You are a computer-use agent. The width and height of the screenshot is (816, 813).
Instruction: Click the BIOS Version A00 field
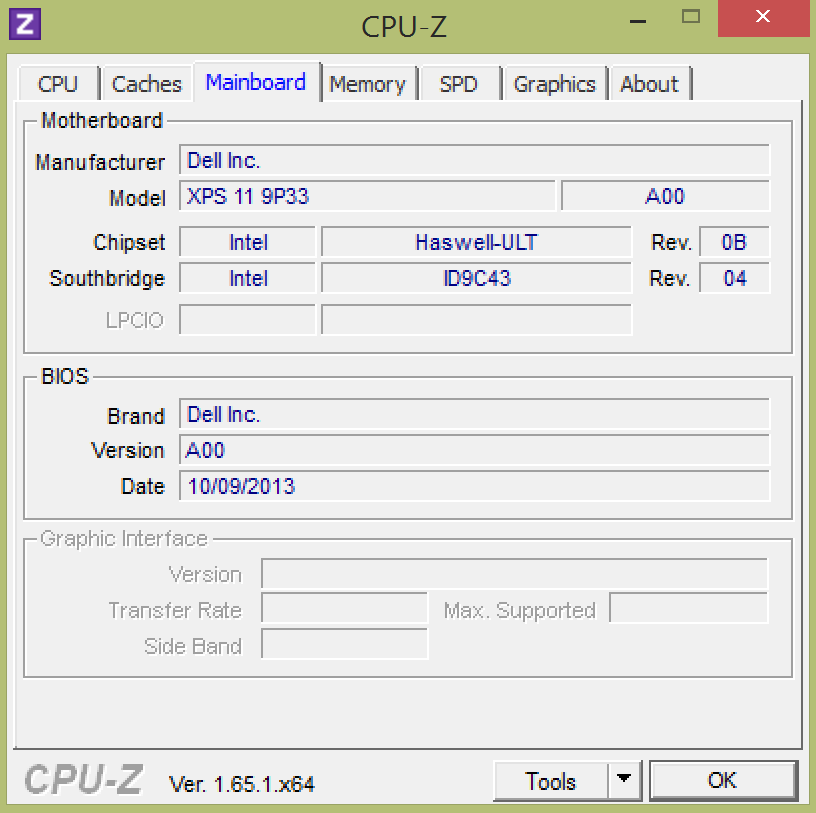click(x=474, y=450)
